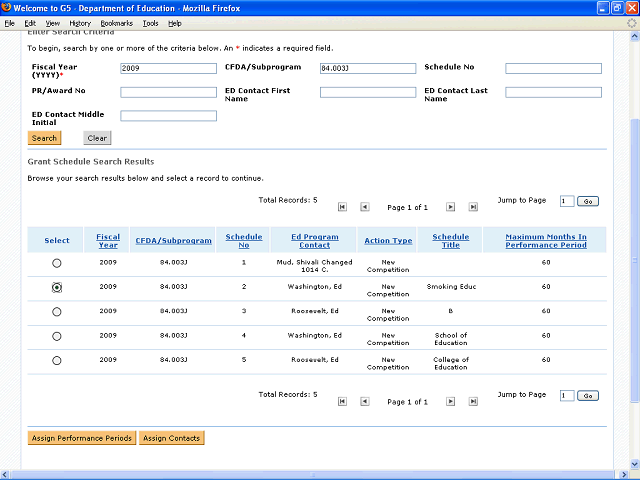
Task: Sort results by Schedule Title header
Action: 450,240
